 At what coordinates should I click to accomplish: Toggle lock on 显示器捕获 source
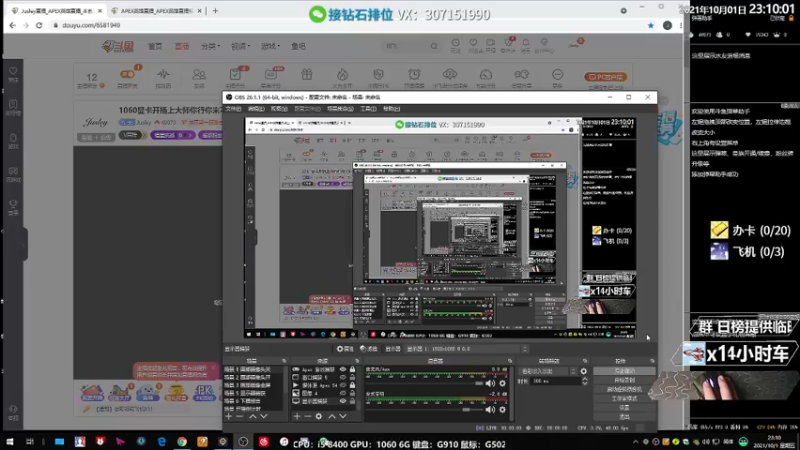click(x=352, y=401)
